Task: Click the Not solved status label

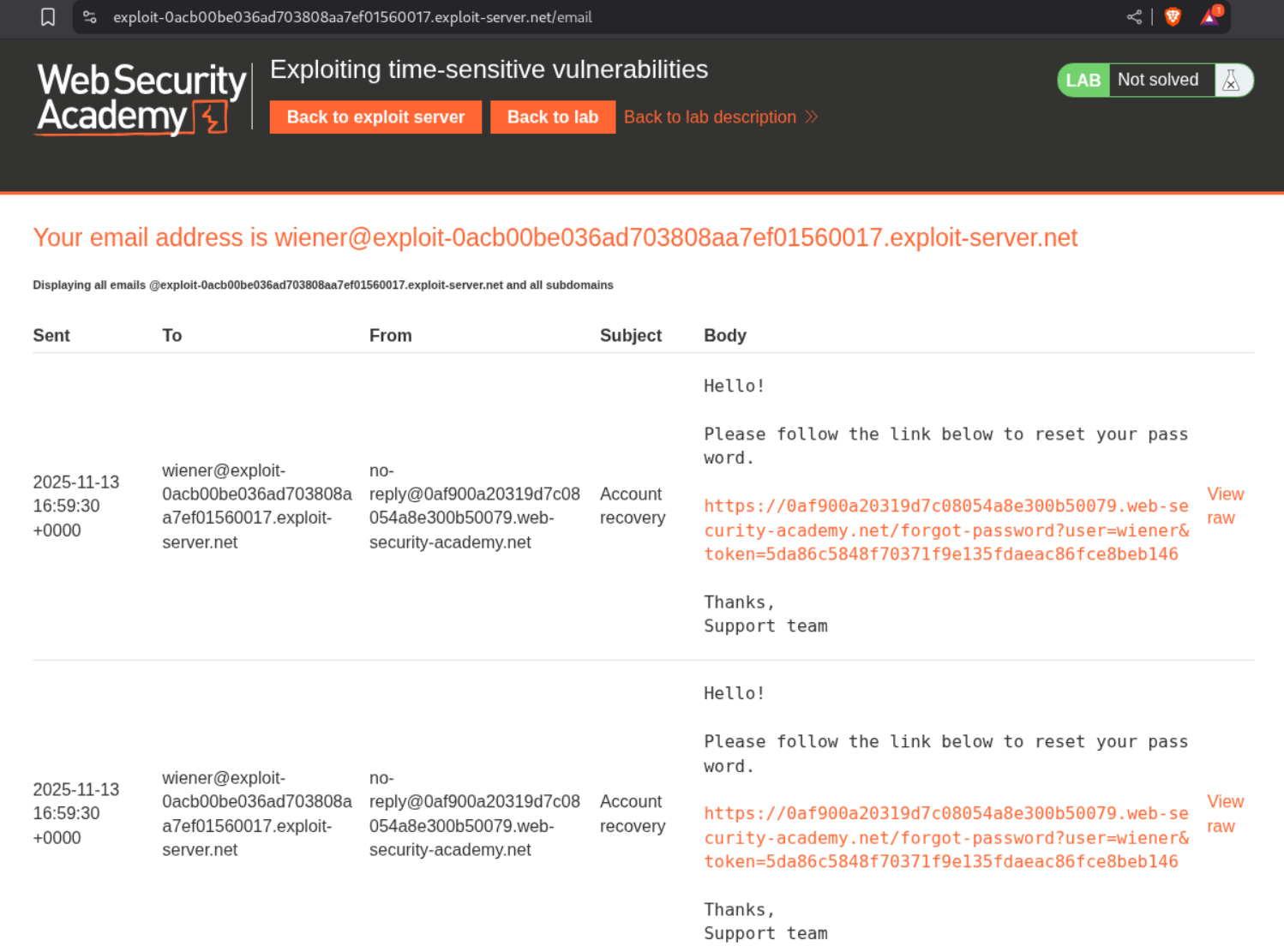Action: point(1158,81)
